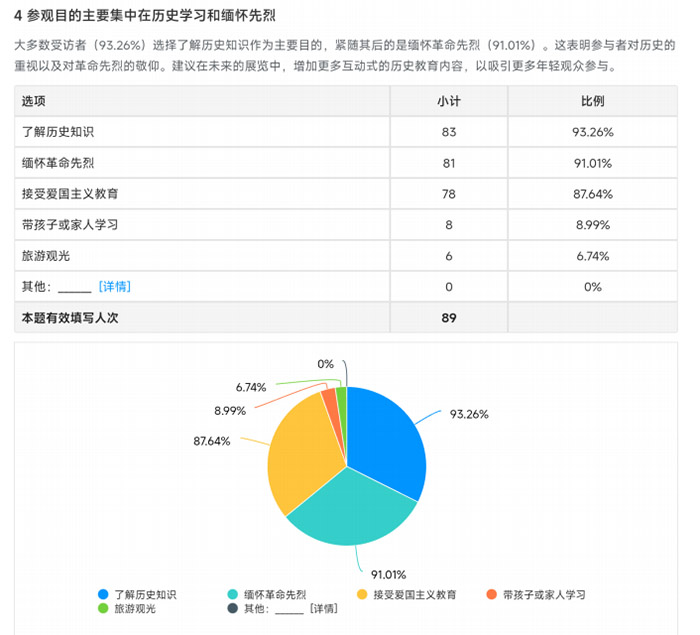Click the green legend dot for 旅游观光

coord(102,608)
